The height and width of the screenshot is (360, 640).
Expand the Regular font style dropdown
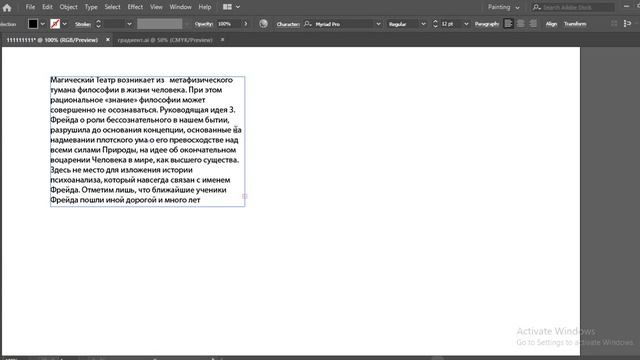click(423, 24)
